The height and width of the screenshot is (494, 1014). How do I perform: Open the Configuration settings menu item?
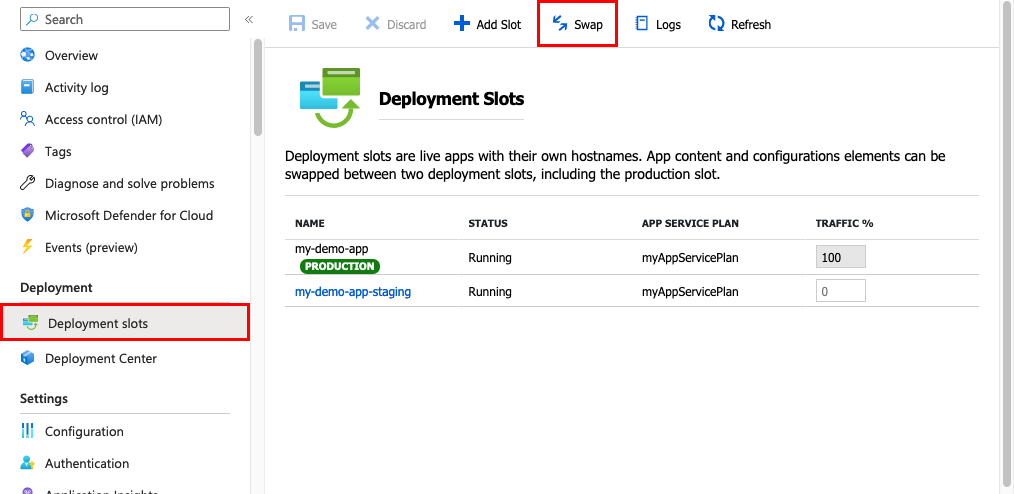pos(84,432)
